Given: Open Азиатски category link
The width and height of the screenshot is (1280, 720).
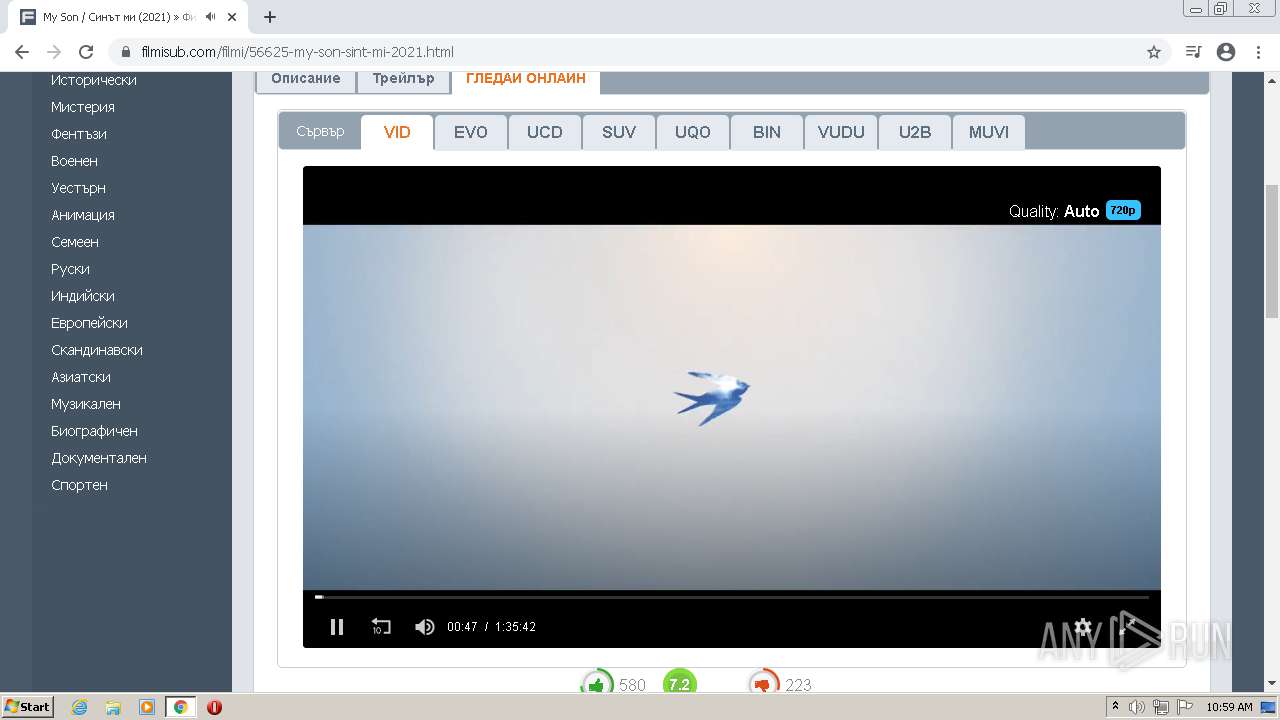Looking at the screenshot, I should (81, 377).
